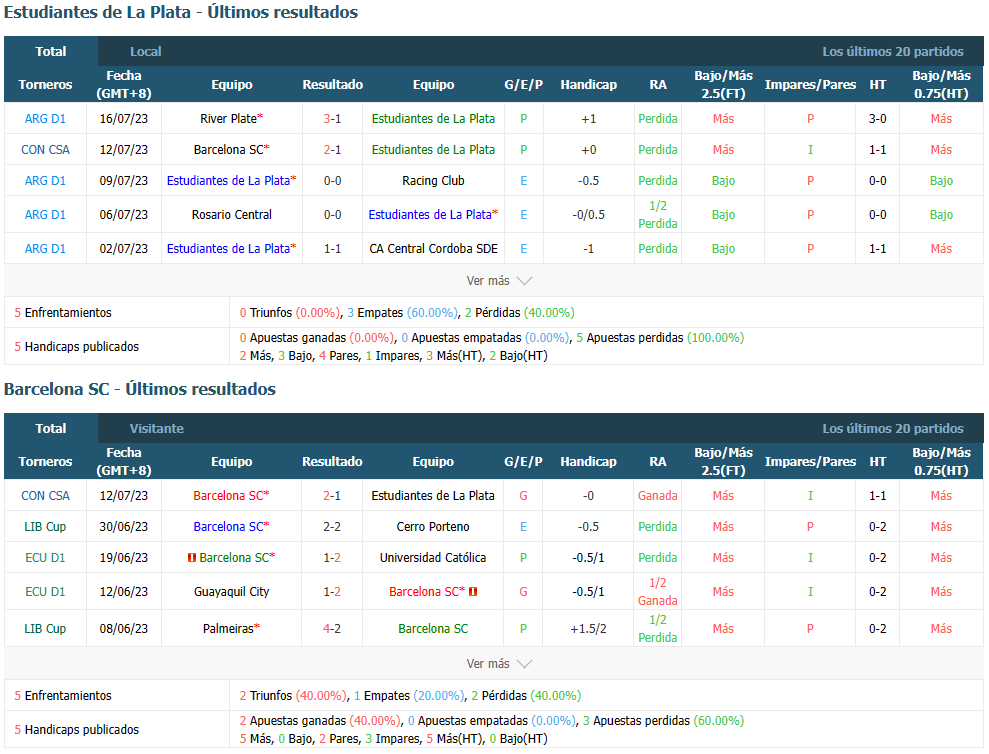Click date 09/07/23 in Estudiantes table
The image size is (989, 754).
124,180
